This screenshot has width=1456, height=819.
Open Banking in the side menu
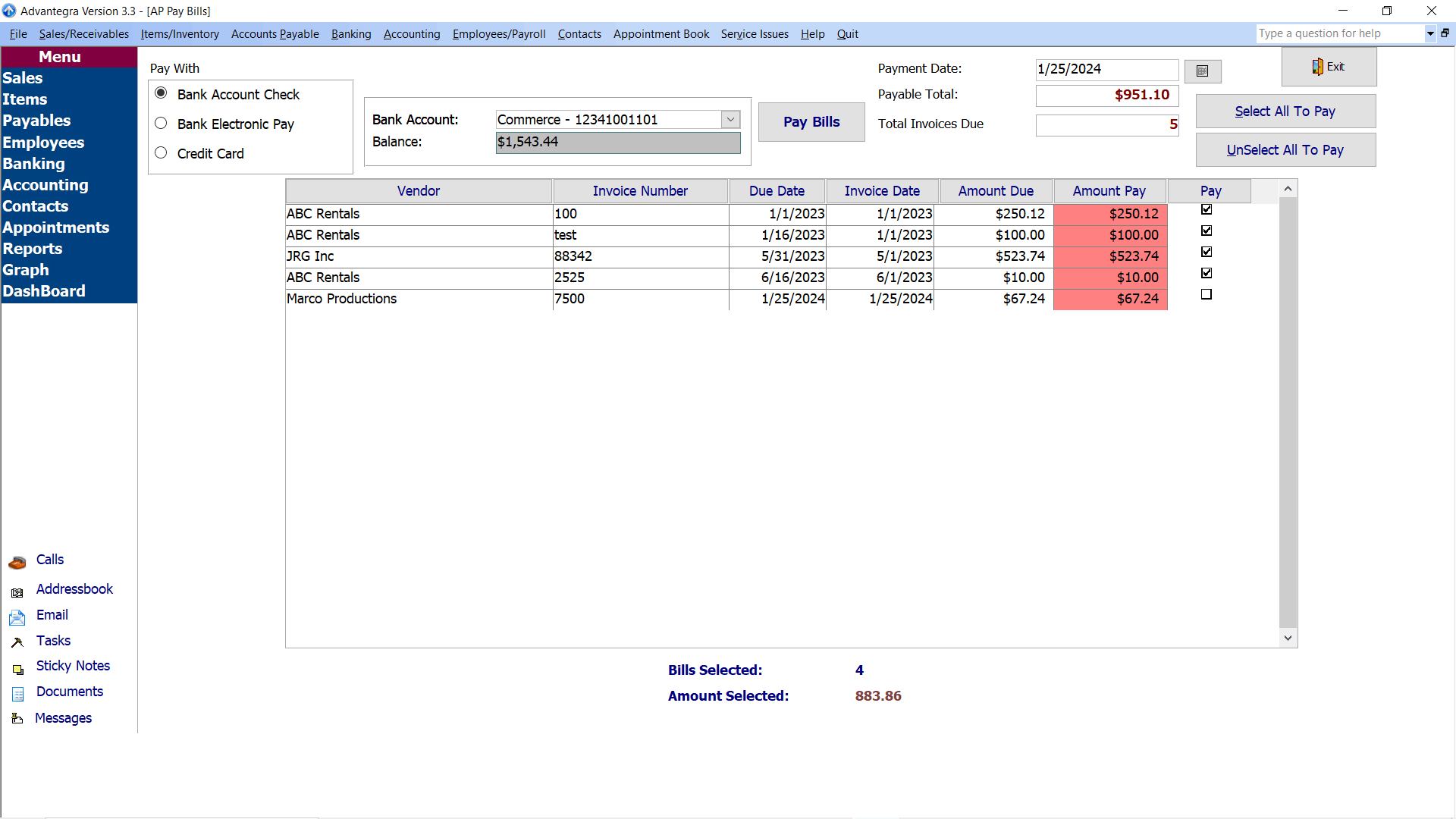[x=33, y=164]
